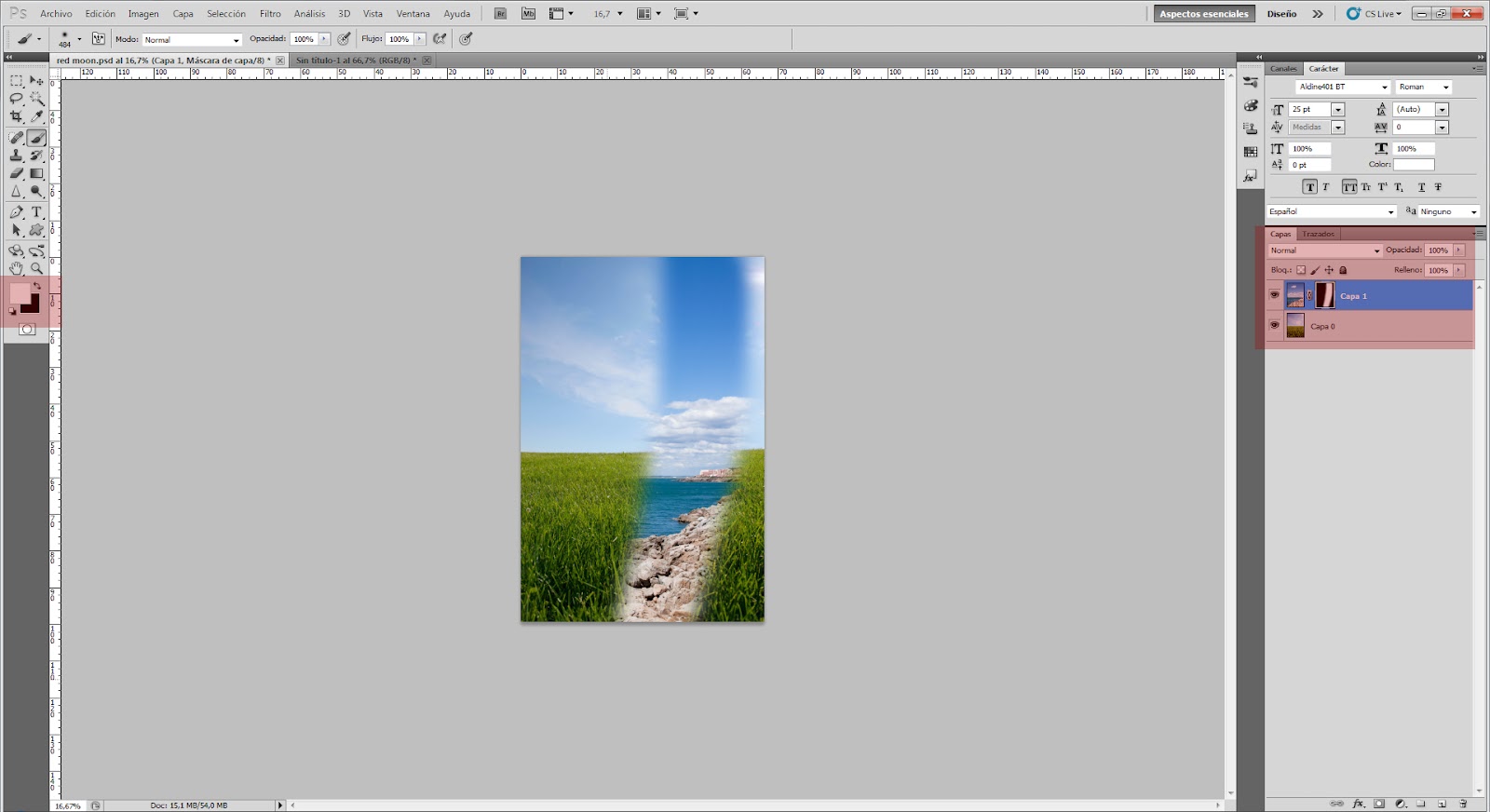Toggle faux bold in Character panel

click(1309, 187)
